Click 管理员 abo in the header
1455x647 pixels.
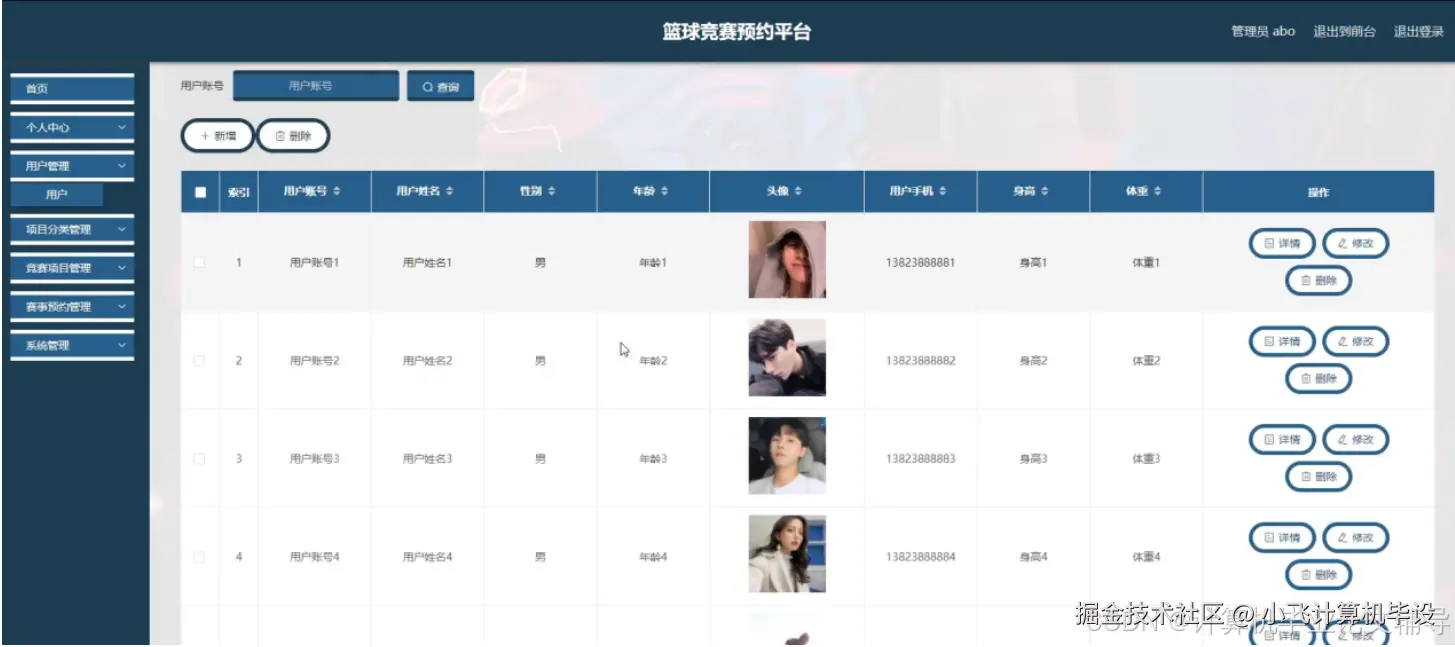[1263, 31]
